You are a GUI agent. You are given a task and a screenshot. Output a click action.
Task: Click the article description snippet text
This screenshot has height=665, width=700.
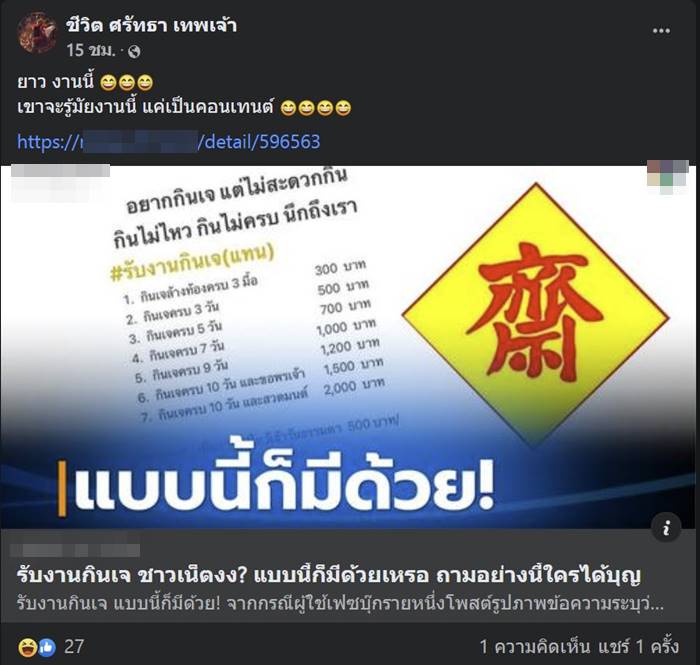pyautogui.click(x=340, y=604)
